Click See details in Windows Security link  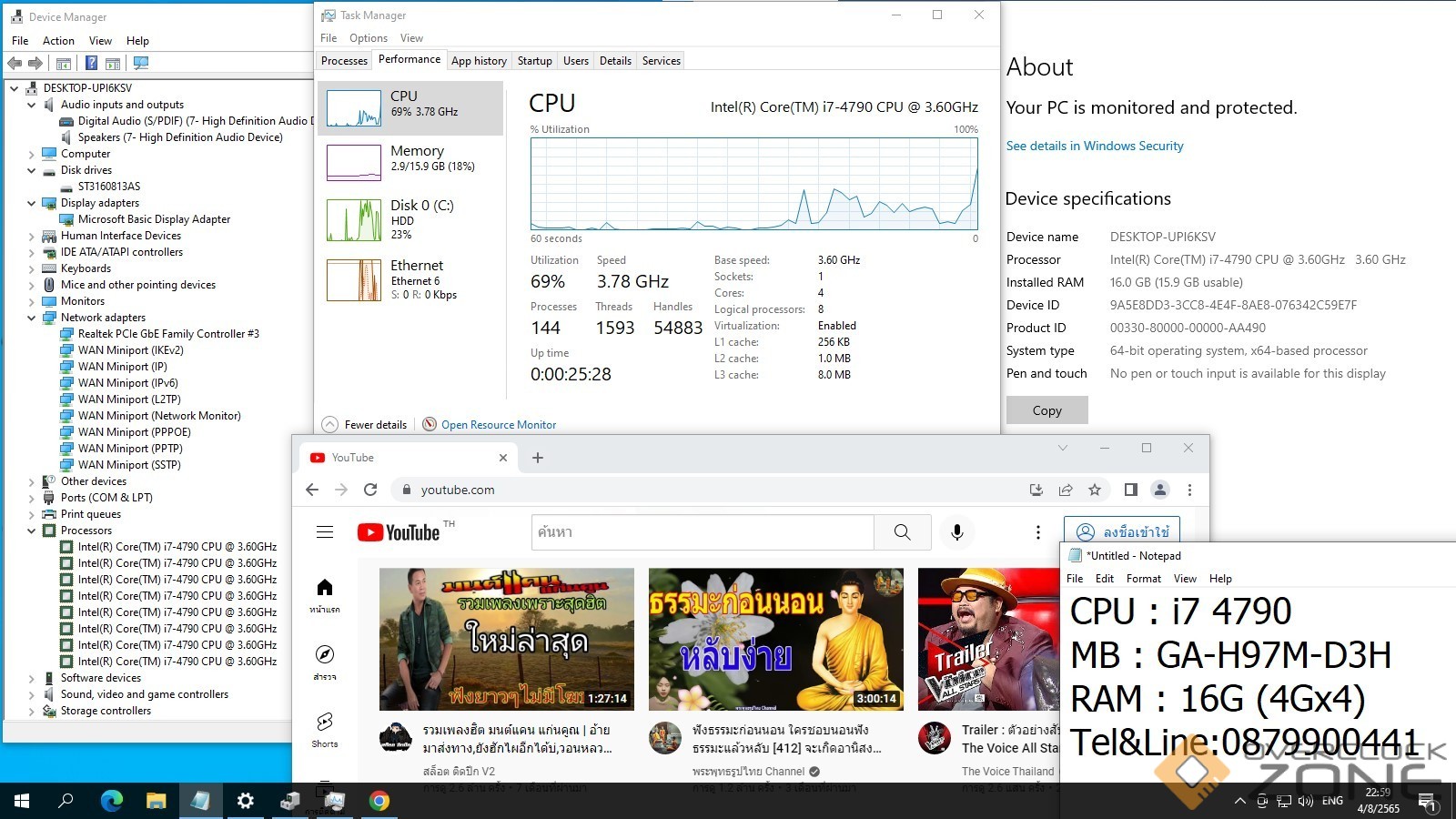pyautogui.click(x=1095, y=146)
